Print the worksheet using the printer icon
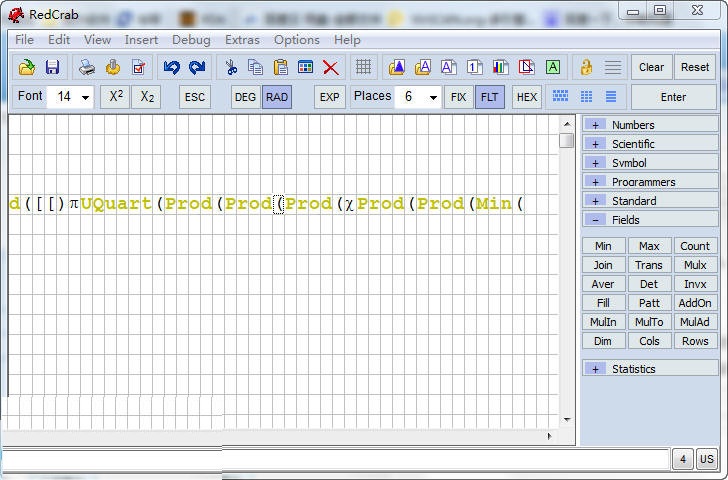 (x=87, y=67)
